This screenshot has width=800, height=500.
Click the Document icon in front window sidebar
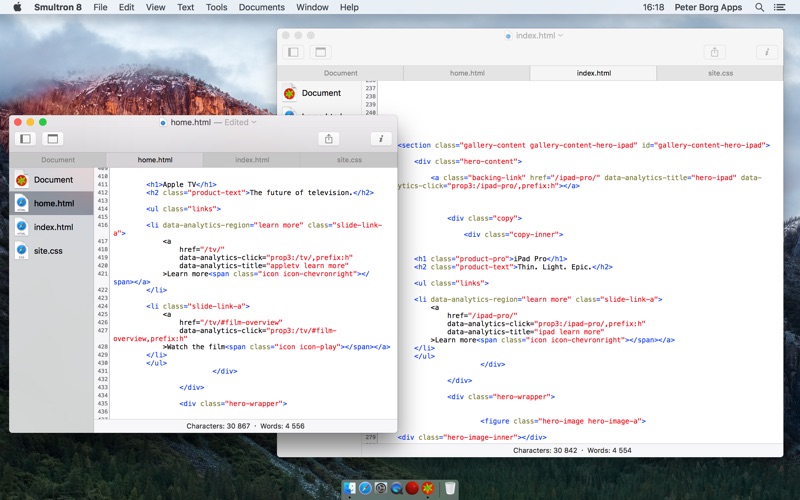coord(21,180)
